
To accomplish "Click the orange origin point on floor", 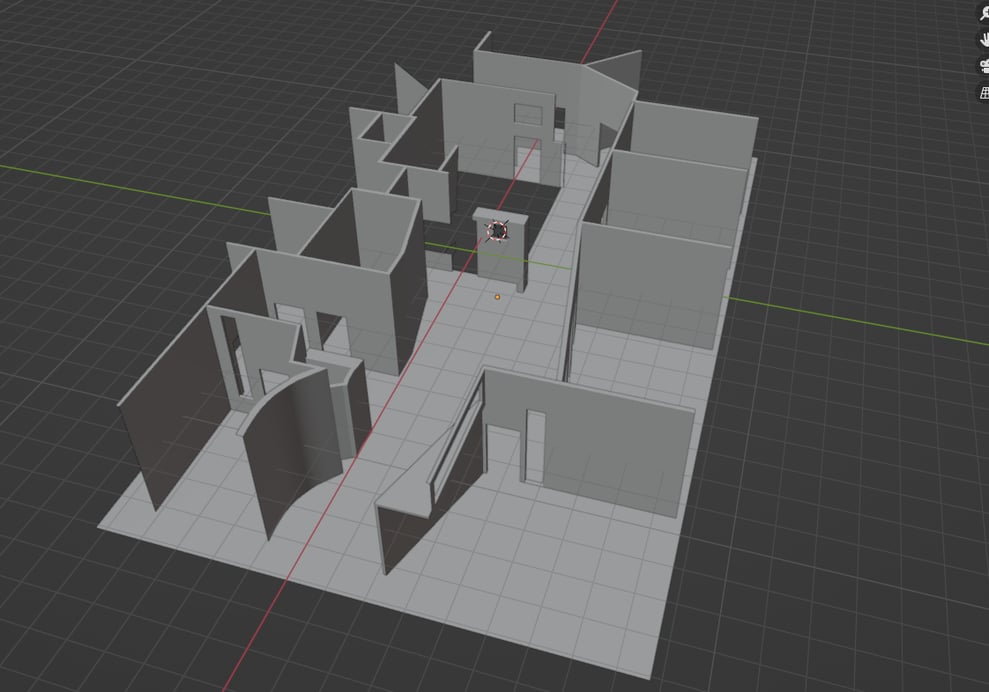I will (x=497, y=297).
